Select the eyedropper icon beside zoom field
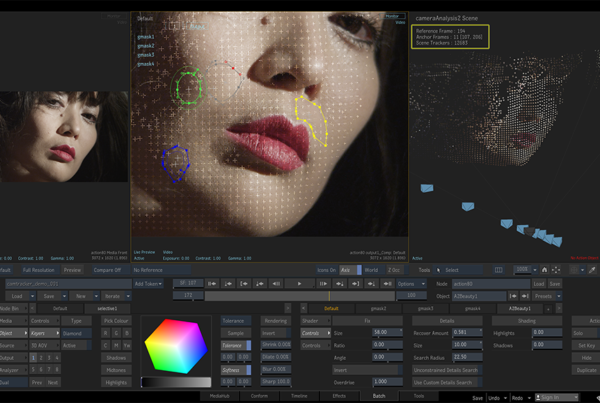600x403 pixels. point(591,270)
